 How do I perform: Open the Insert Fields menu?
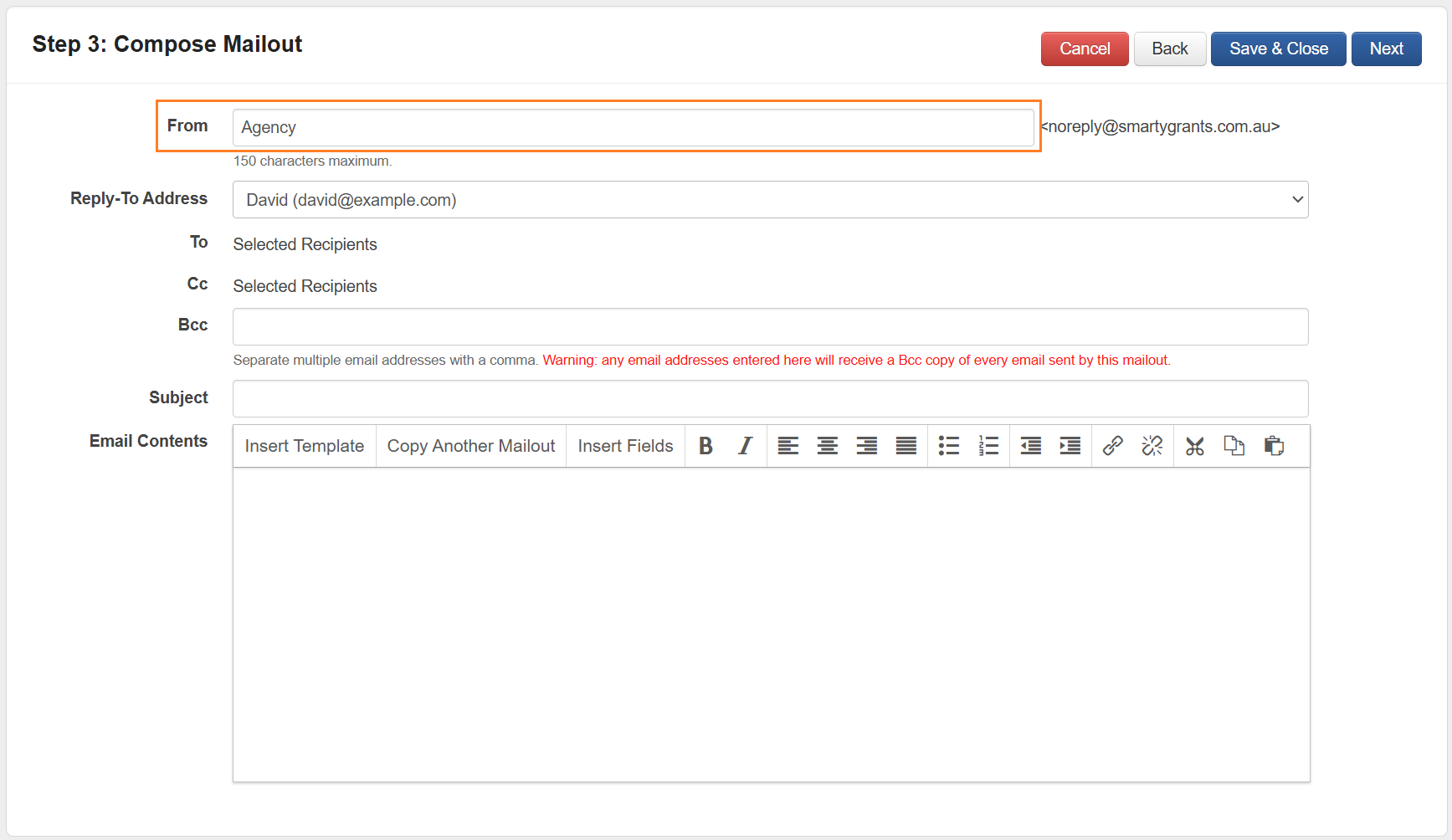coord(625,446)
